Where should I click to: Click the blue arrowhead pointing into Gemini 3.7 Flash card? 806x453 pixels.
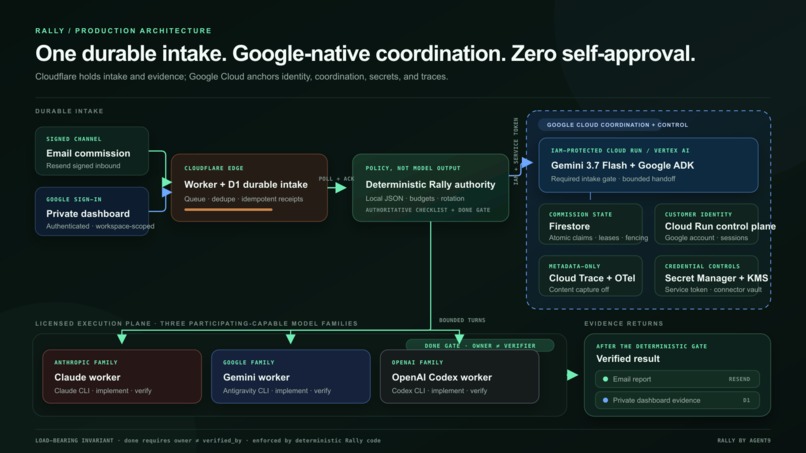pos(526,164)
